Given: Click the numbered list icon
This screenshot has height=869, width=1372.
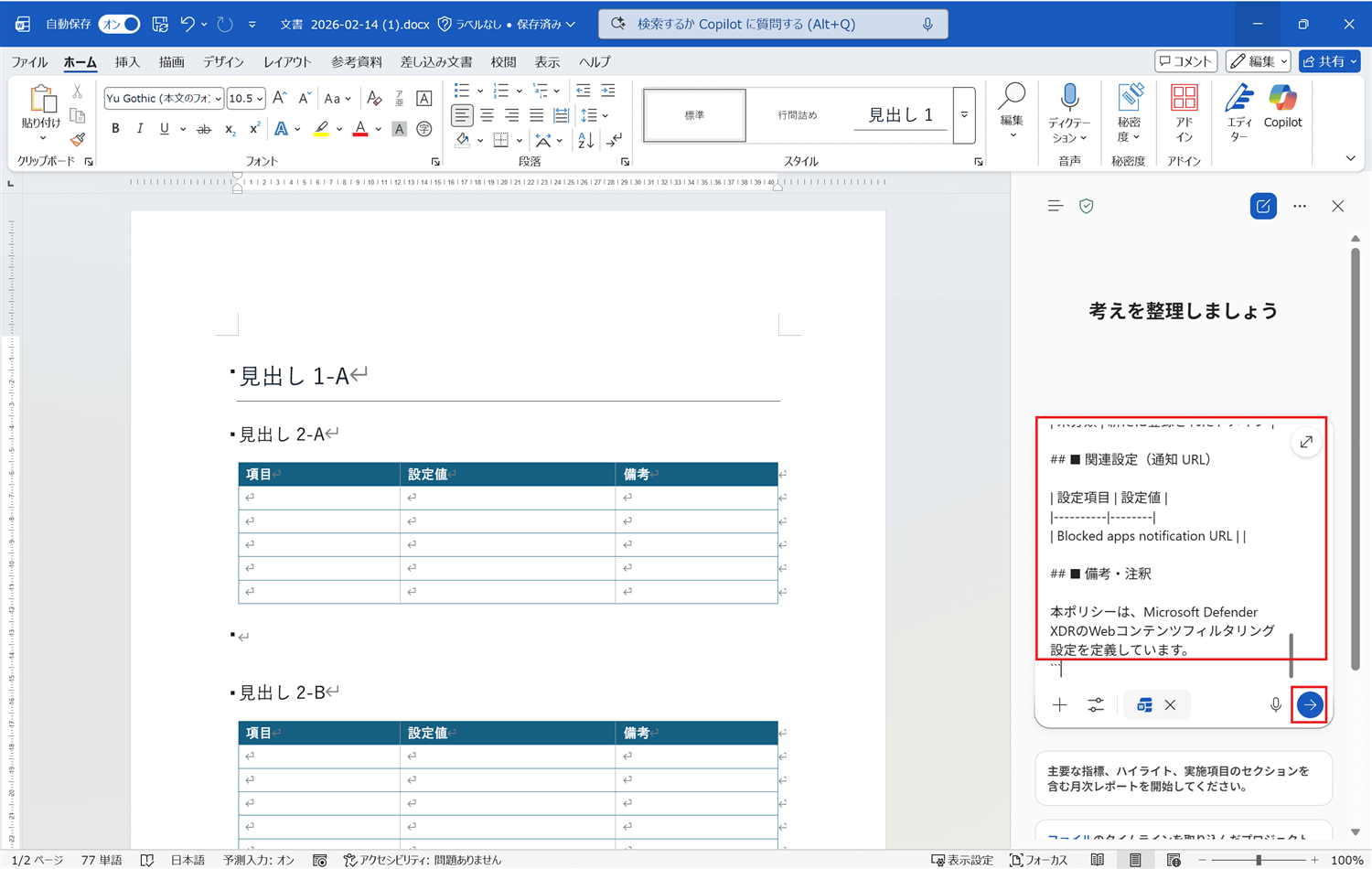Looking at the screenshot, I should (x=501, y=91).
